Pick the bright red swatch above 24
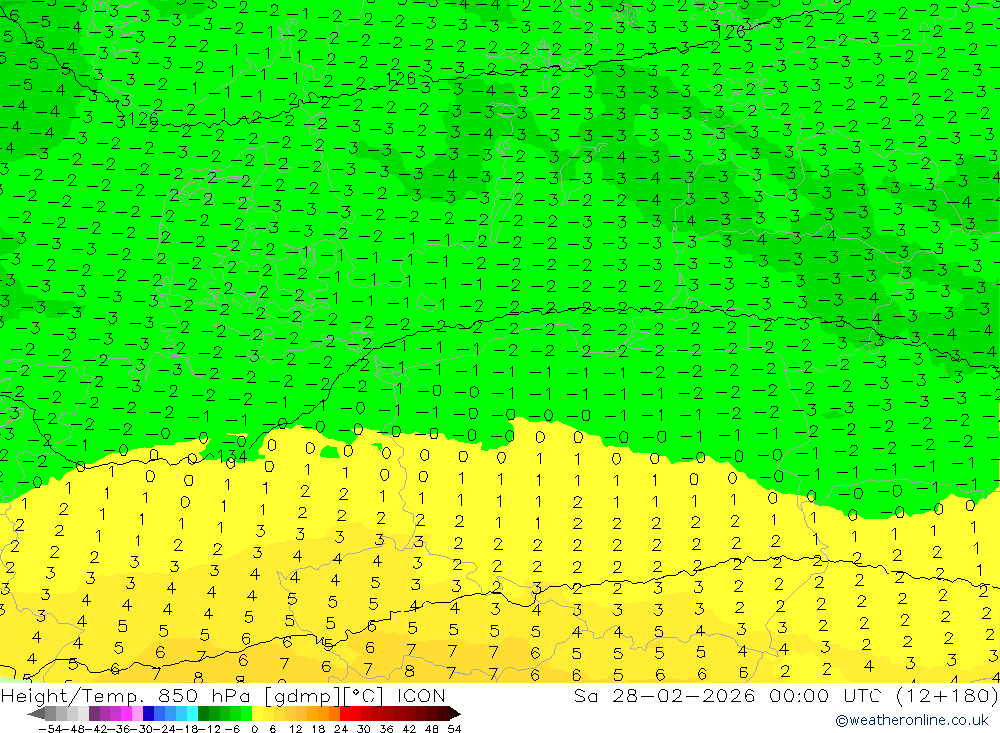This screenshot has height=733, width=1000. tap(345, 713)
